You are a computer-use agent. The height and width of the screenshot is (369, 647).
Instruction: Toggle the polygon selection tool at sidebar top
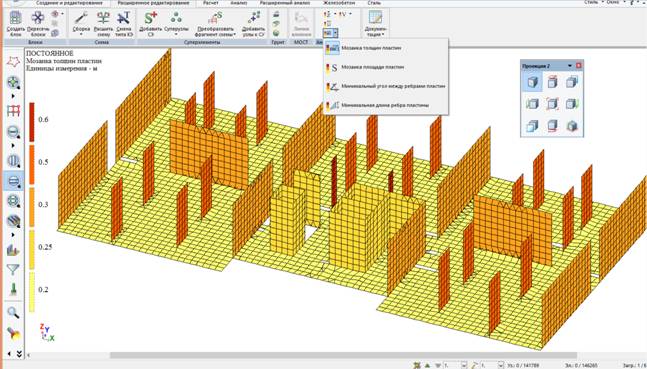(x=14, y=62)
